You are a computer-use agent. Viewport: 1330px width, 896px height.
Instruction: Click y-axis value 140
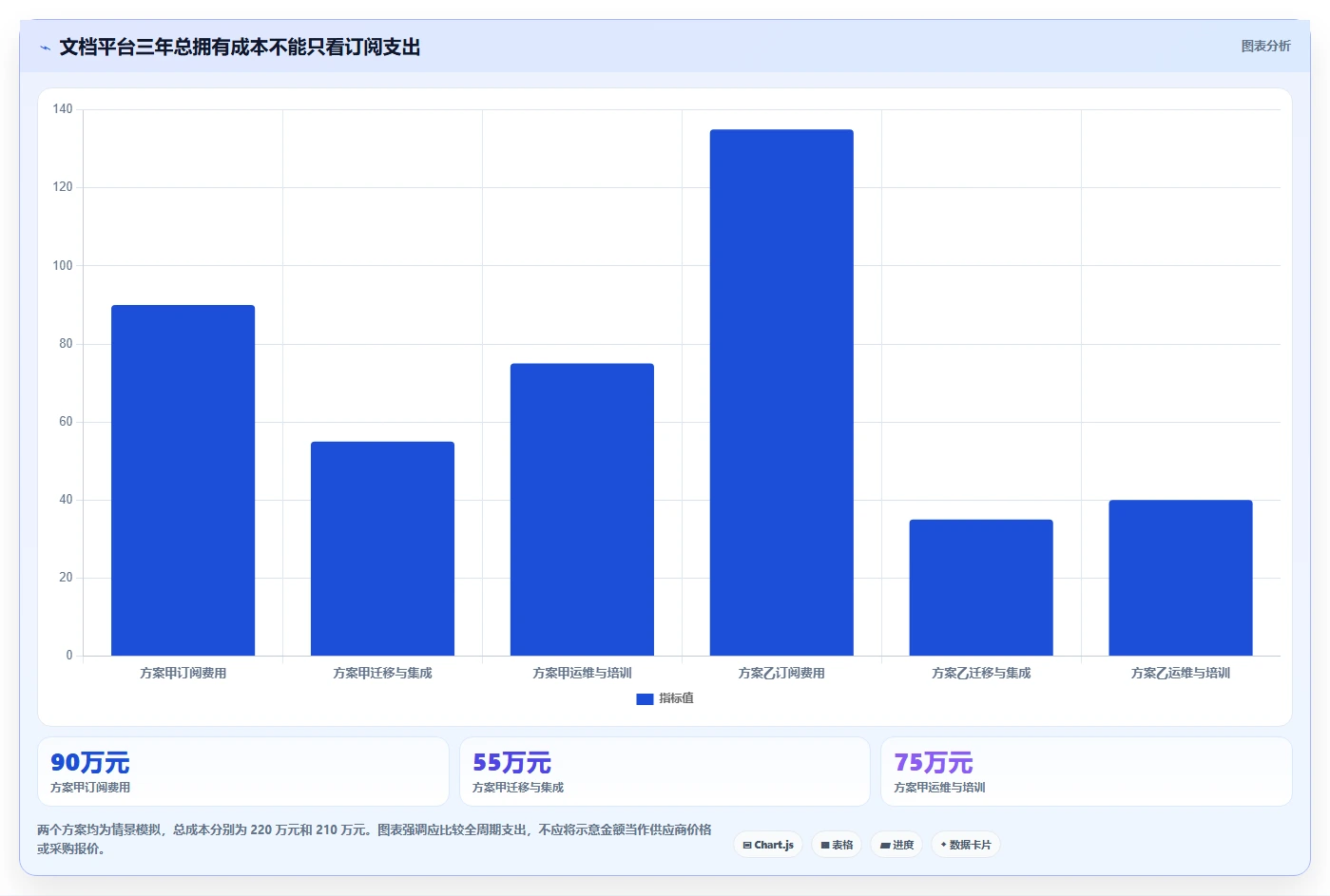tap(63, 109)
